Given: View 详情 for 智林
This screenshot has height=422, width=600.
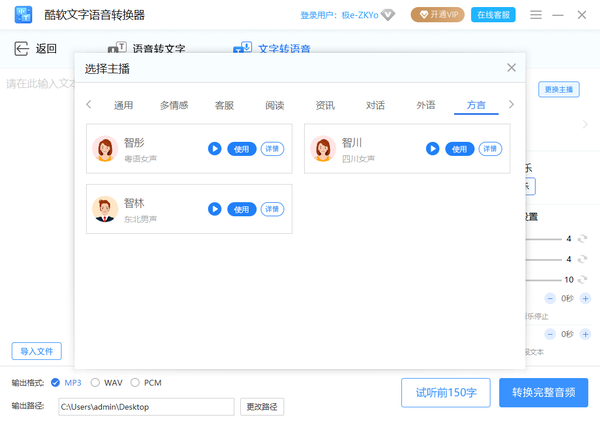Looking at the screenshot, I should pos(272,209).
